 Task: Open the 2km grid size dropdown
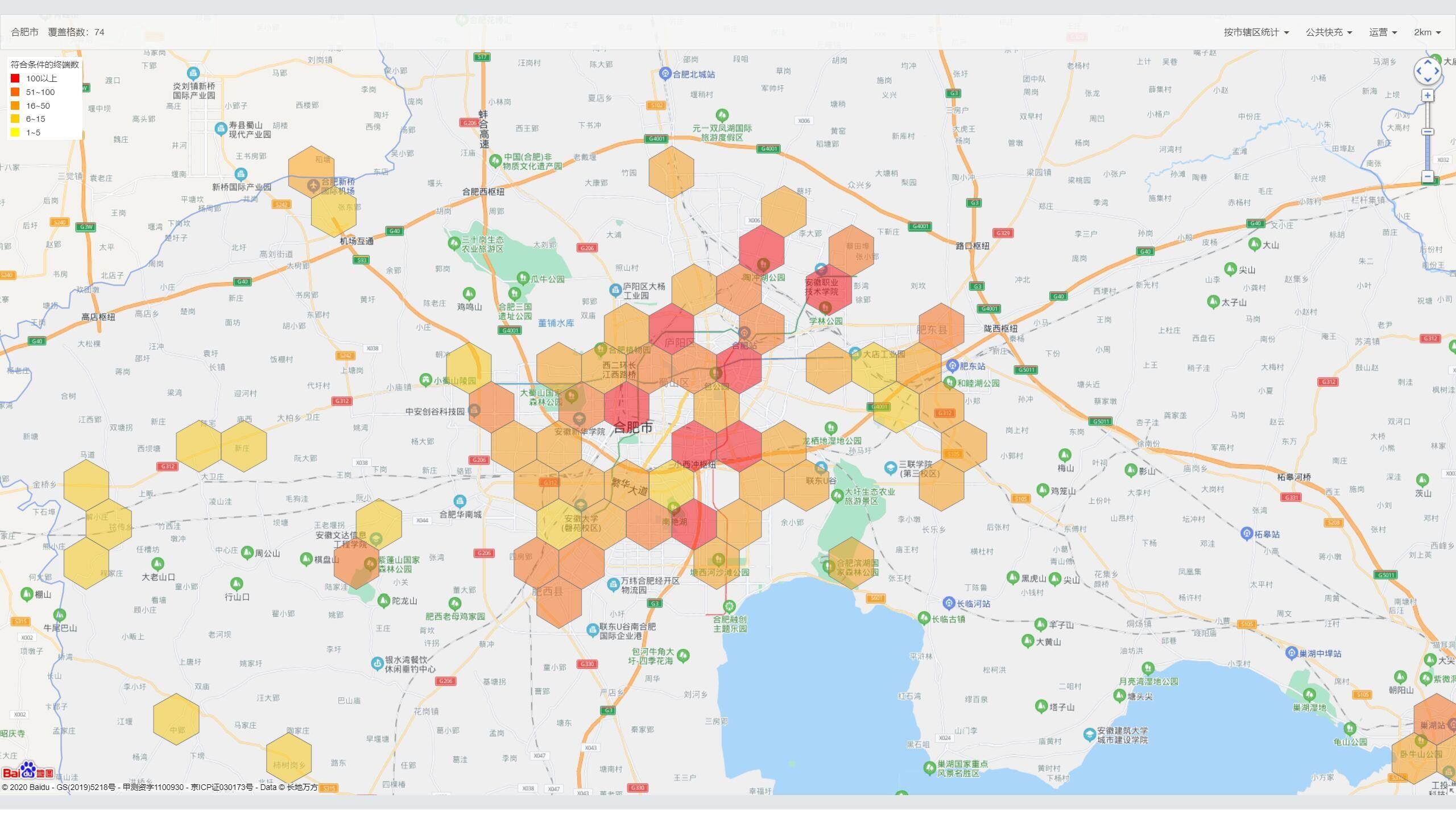pyautogui.click(x=1427, y=32)
